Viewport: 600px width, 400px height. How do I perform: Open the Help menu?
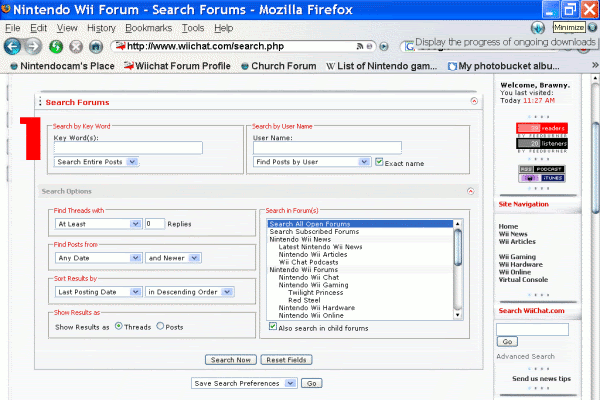223,28
